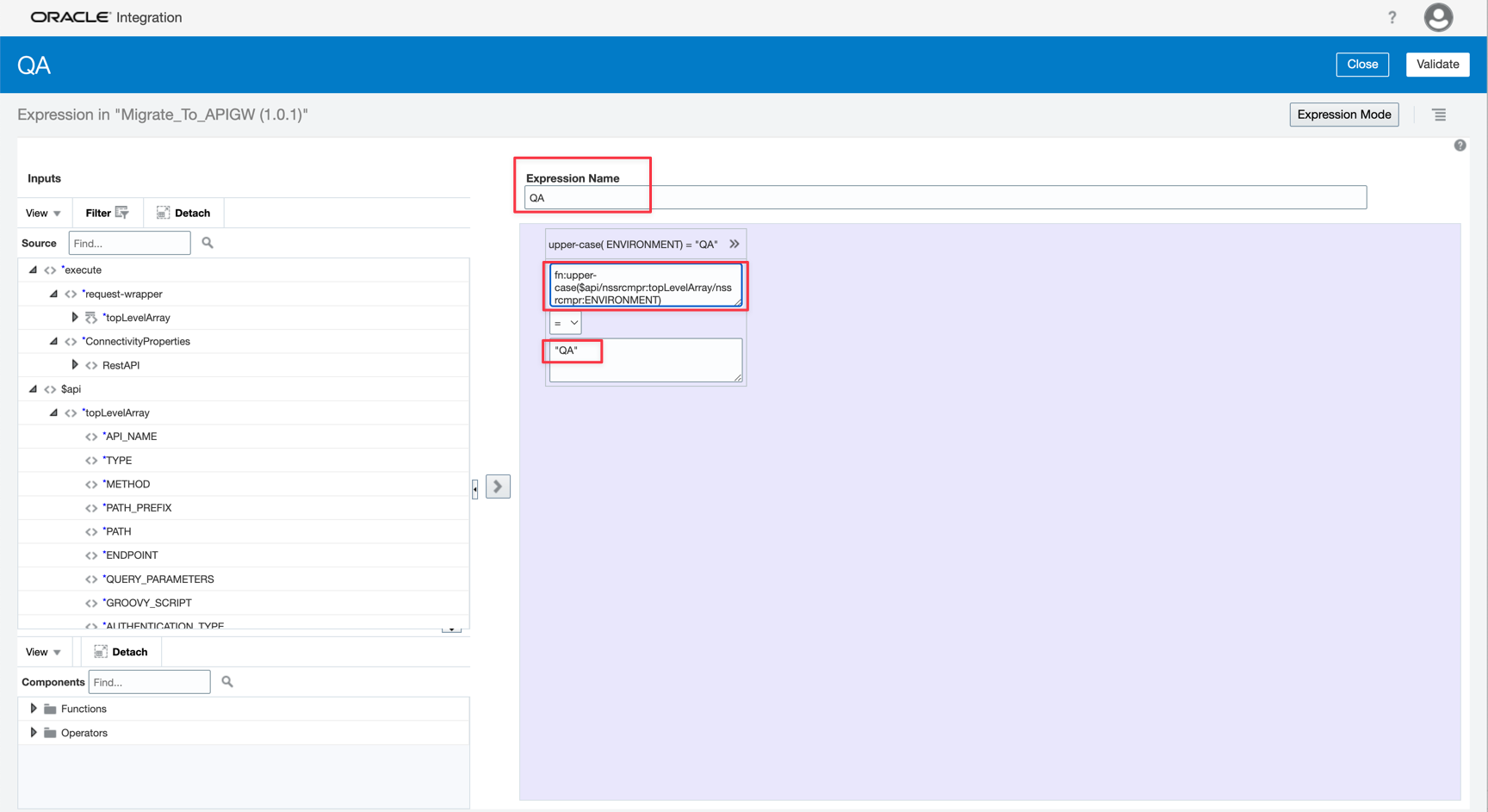Click the Validate button
1488x812 pixels.
click(x=1437, y=64)
